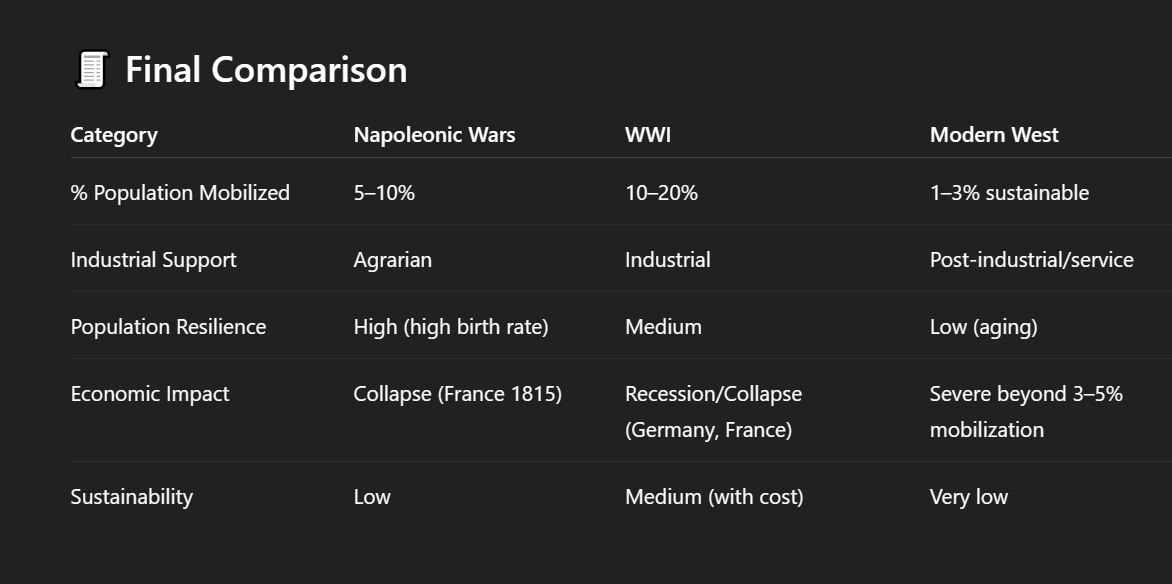The height and width of the screenshot is (584, 1172).
Task: Click the % Population Mobilized row label
Action: coord(180,192)
